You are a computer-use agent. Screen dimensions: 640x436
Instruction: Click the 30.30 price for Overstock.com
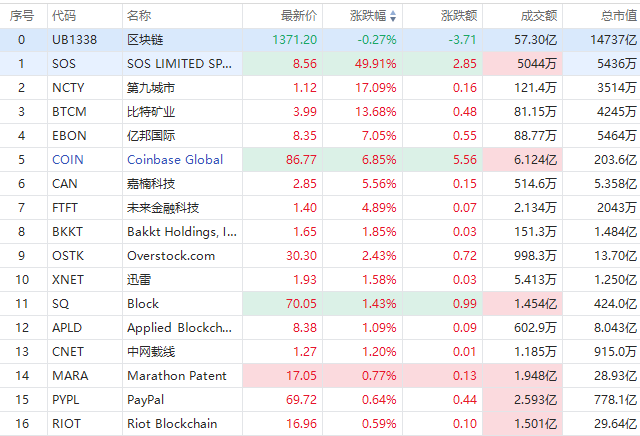coord(301,256)
